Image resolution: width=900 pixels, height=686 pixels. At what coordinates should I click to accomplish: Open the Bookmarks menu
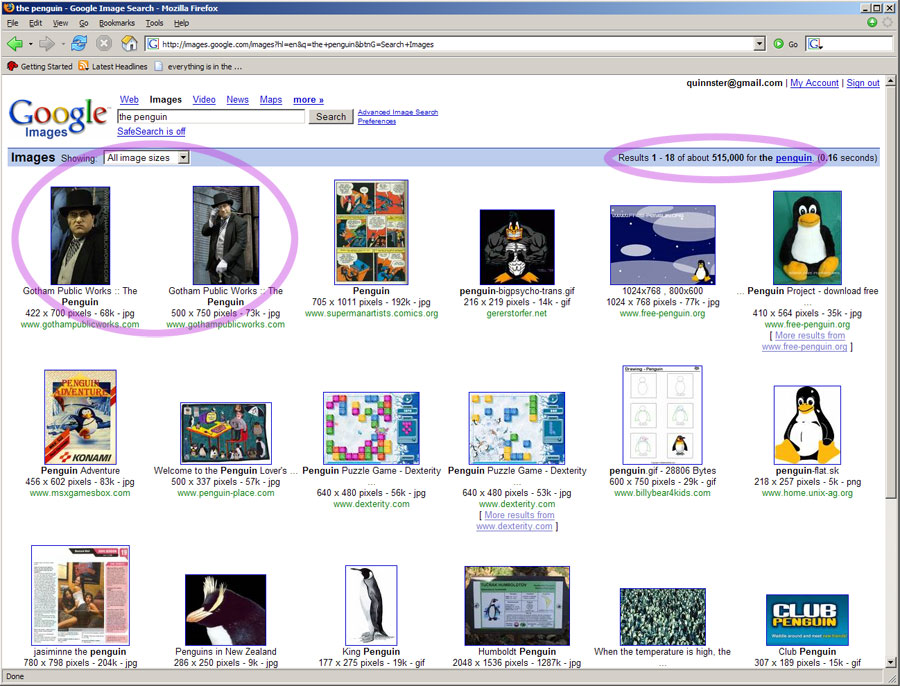point(117,23)
